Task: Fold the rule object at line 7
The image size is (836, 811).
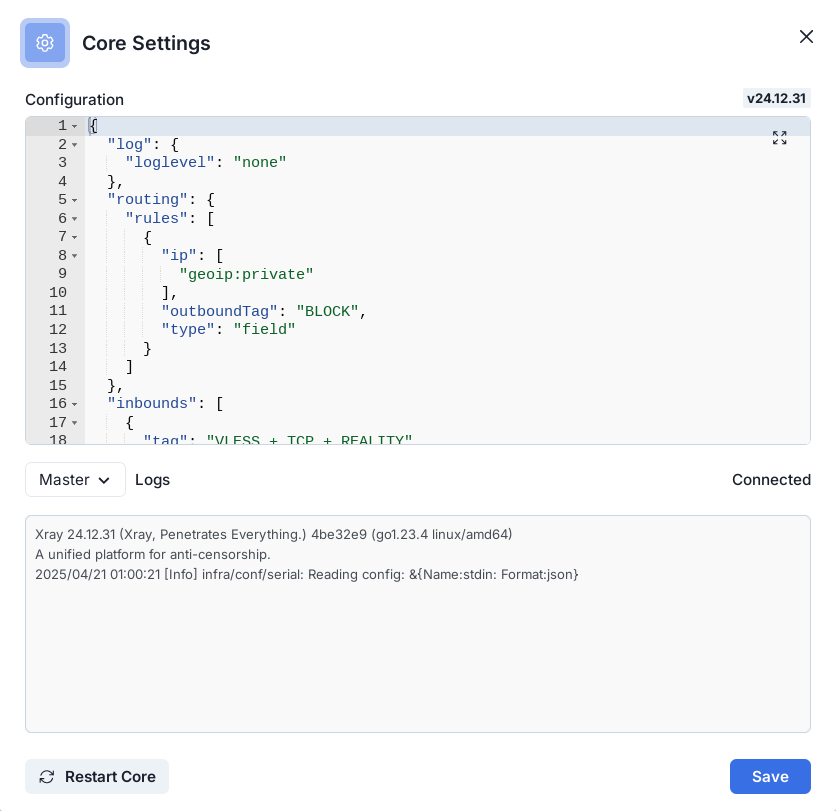Action: [x=75, y=238]
